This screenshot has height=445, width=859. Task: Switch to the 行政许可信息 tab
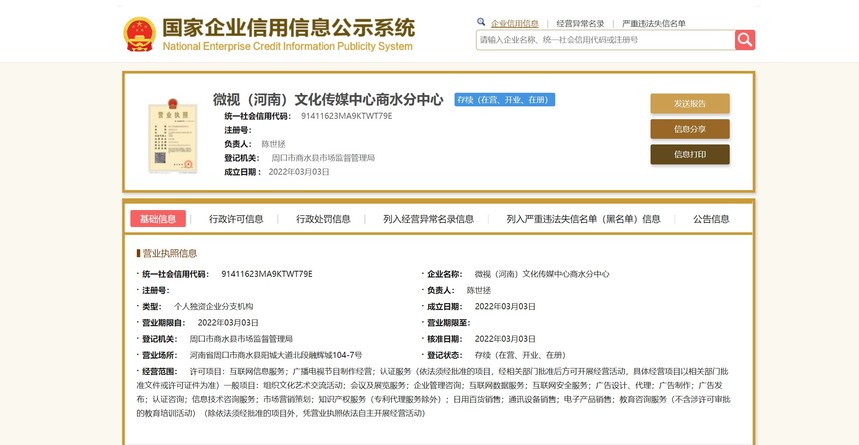point(236,219)
